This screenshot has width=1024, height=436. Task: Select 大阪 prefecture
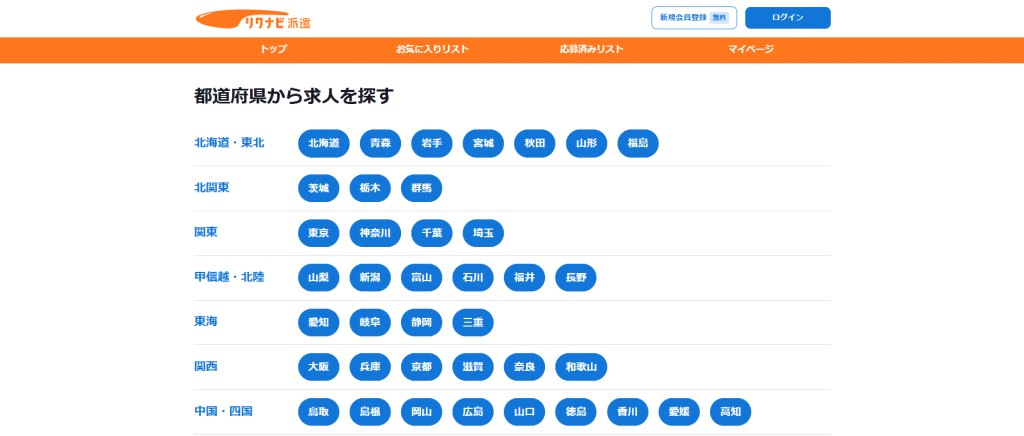[318, 367]
